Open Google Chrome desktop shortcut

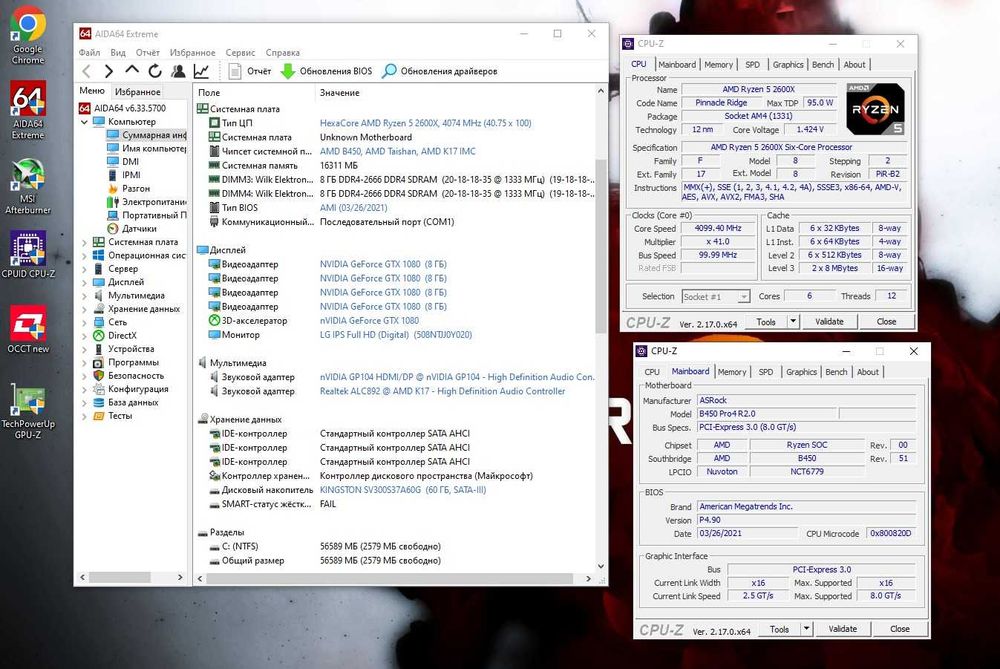[28, 35]
